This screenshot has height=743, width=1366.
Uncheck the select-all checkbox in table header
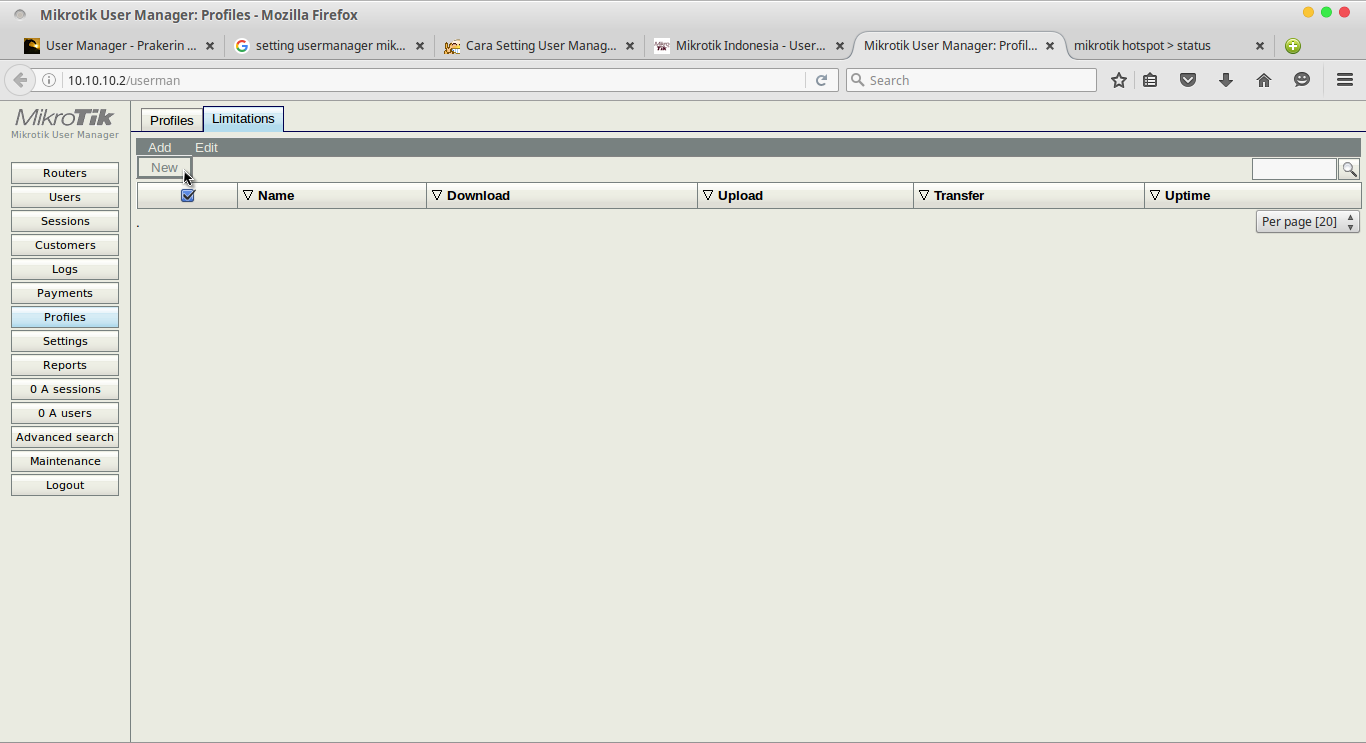187,195
